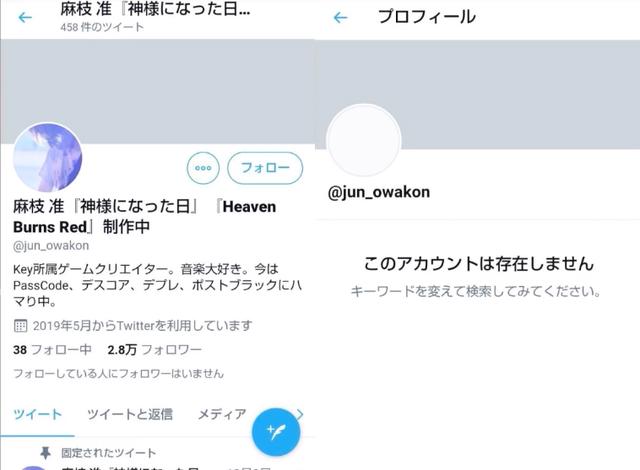The height and width of the screenshot is (470, 640).
Task: Open the three-dots more options button
Action: click(203, 168)
